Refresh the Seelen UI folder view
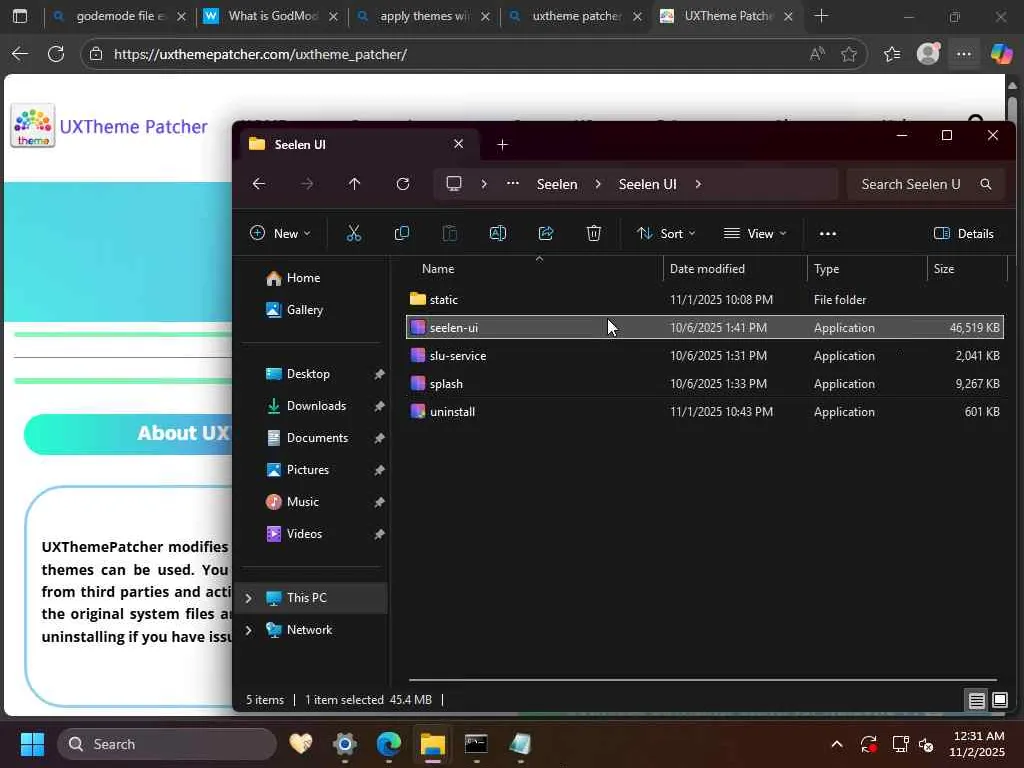 point(403,184)
